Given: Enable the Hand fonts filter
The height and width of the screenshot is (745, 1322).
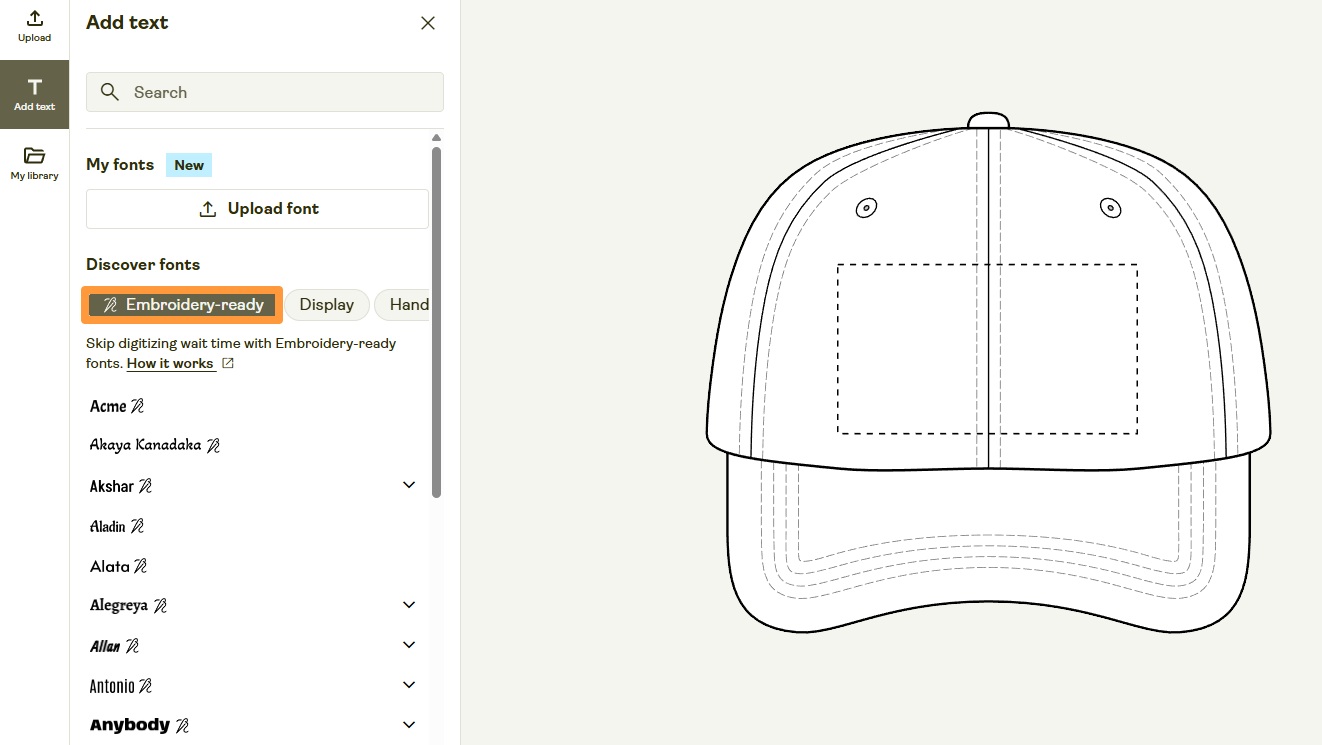Looking at the screenshot, I should [410, 304].
